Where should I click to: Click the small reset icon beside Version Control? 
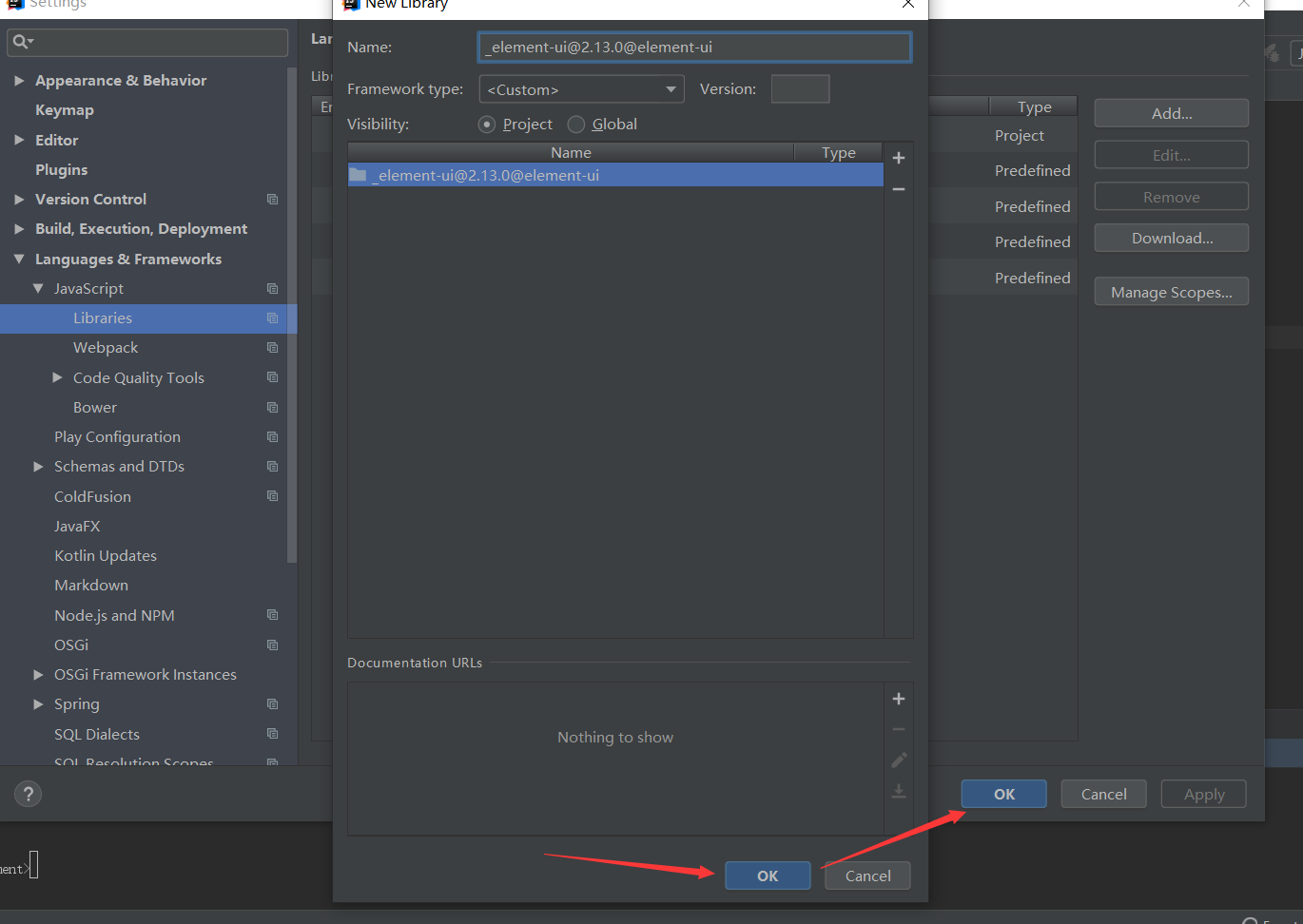[x=272, y=199]
